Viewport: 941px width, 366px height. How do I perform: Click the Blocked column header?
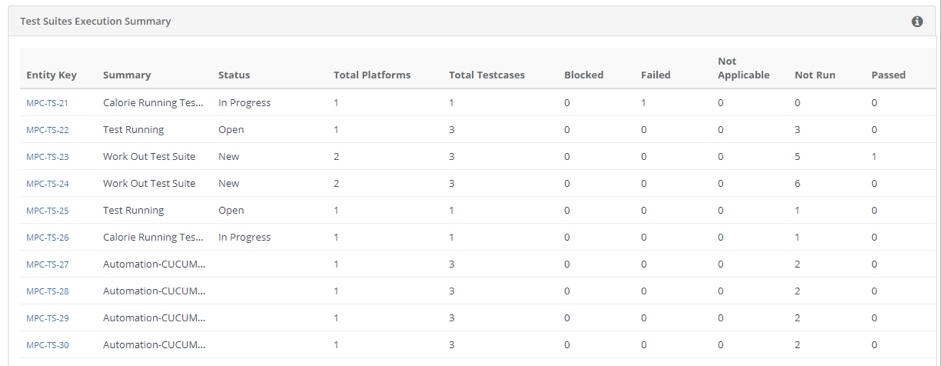[x=584, y=75]
